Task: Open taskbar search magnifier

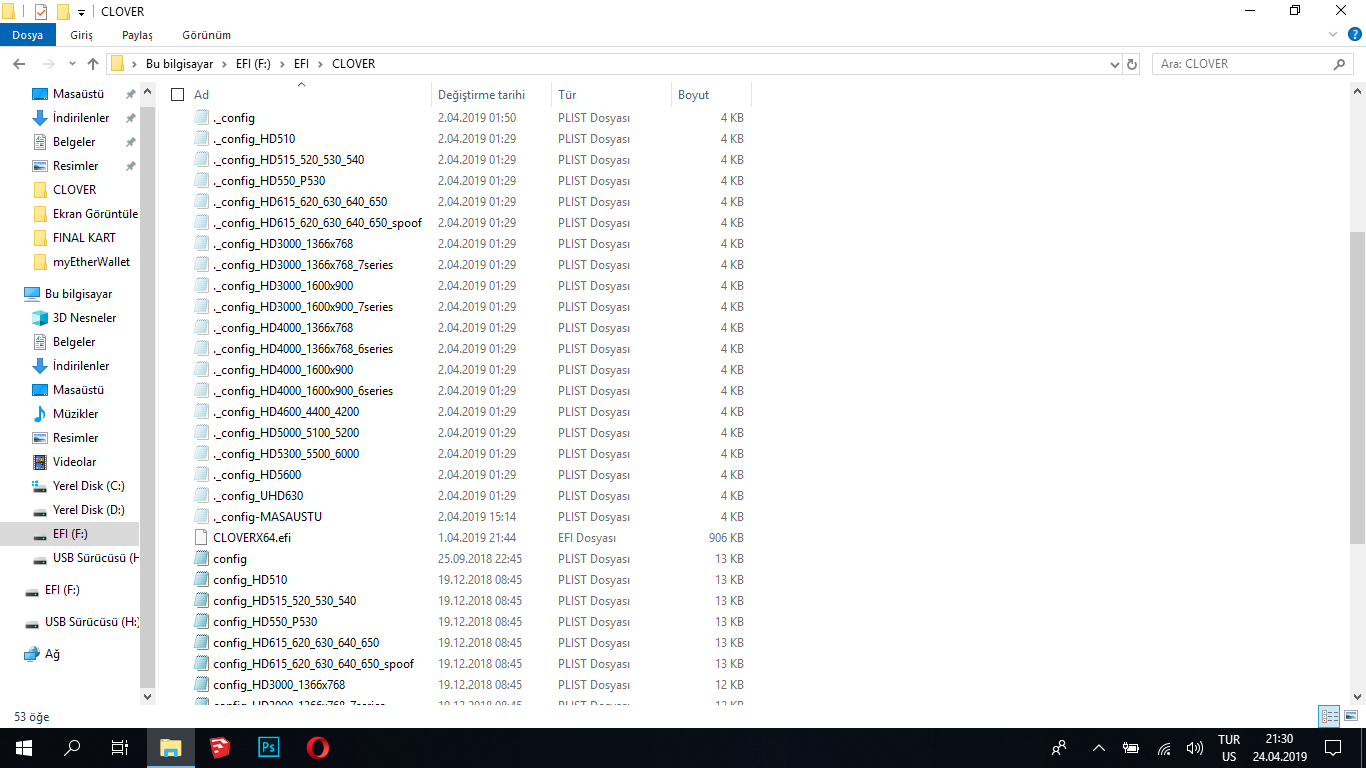Action: 72,747
